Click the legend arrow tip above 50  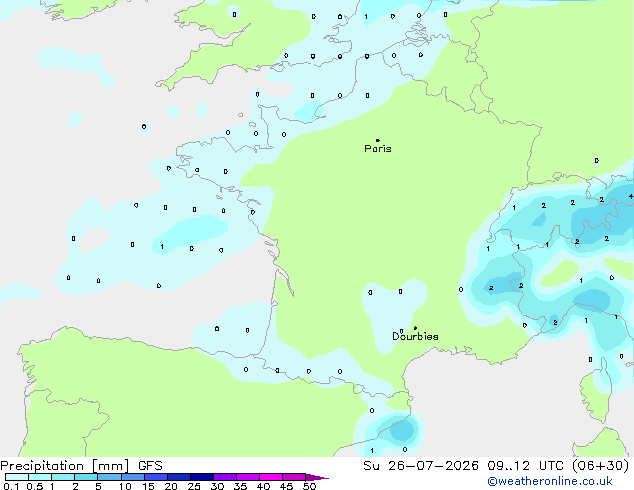(x=317, y=477)
